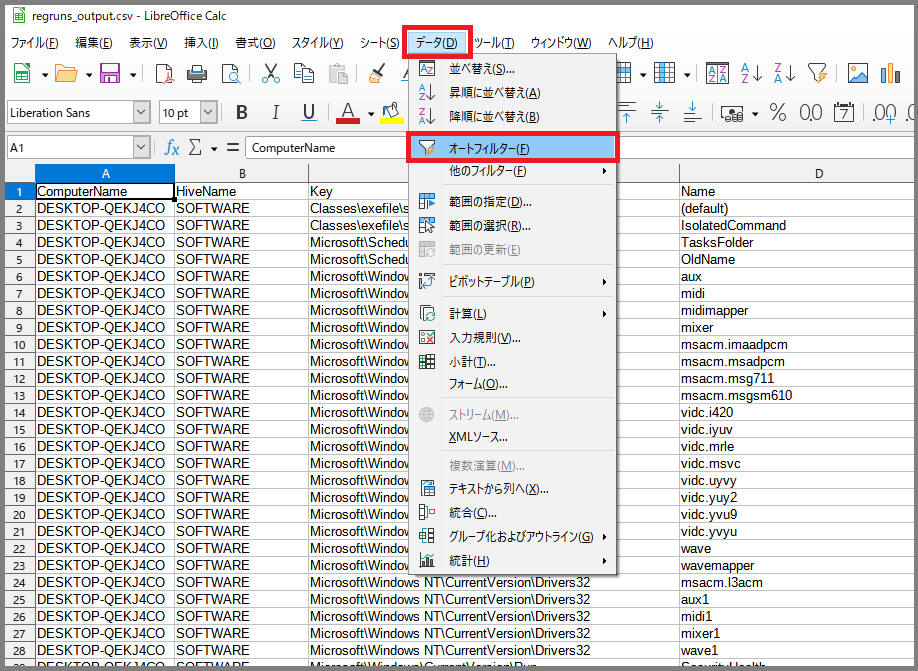Open Print Preview from the toolbar

[x=231, y=74]
